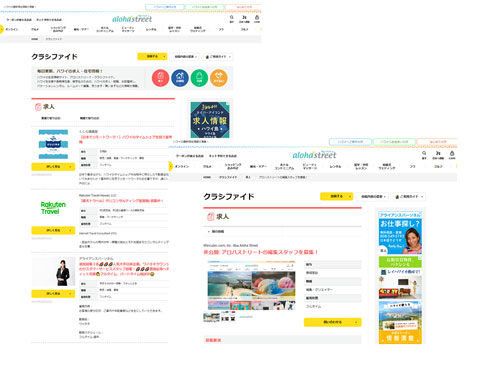Click the blue ship company thumbnail
This screenshot has height=380, width=494.
[53, 144]
